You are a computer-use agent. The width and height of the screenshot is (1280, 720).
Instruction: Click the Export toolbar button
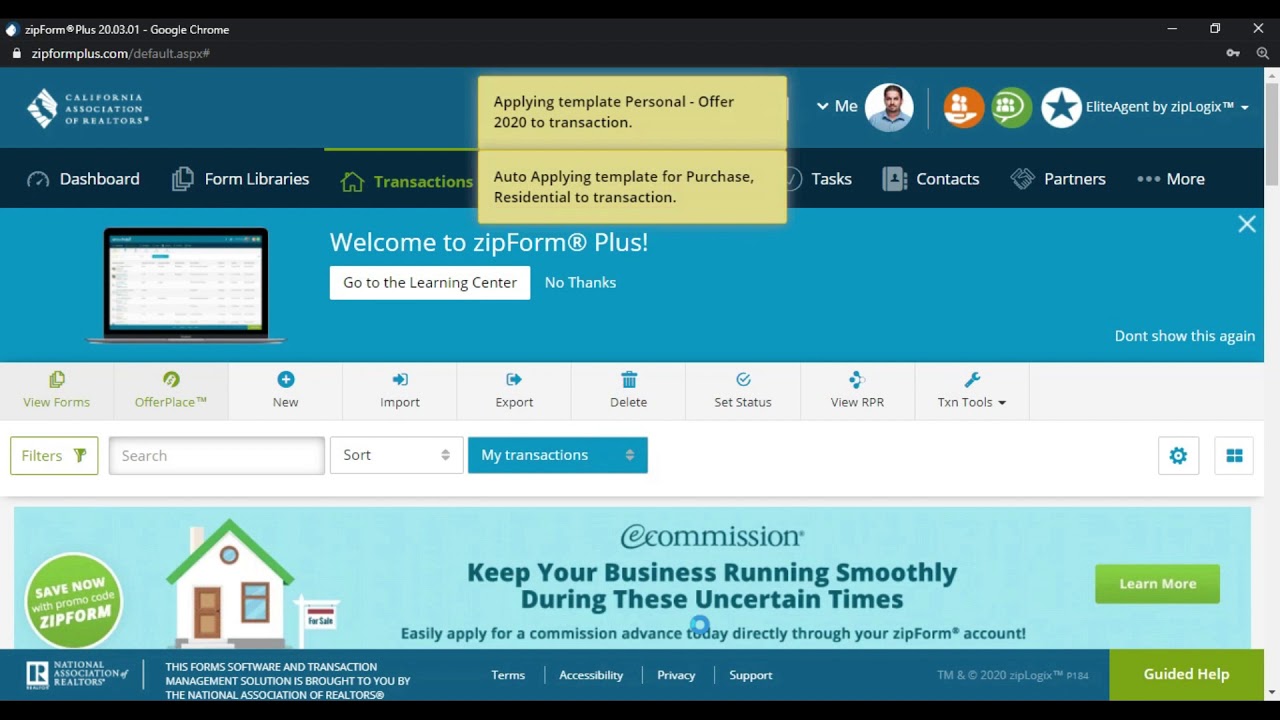514,390
